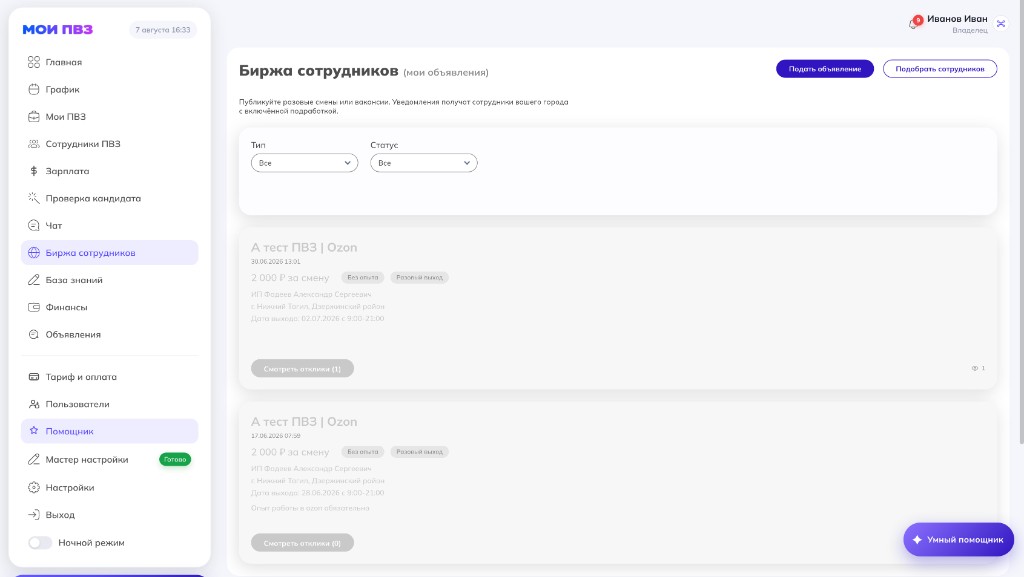Click the icon right of Иванов Иван
The width and height of the screenshot is (1024, 577).
1000,23
